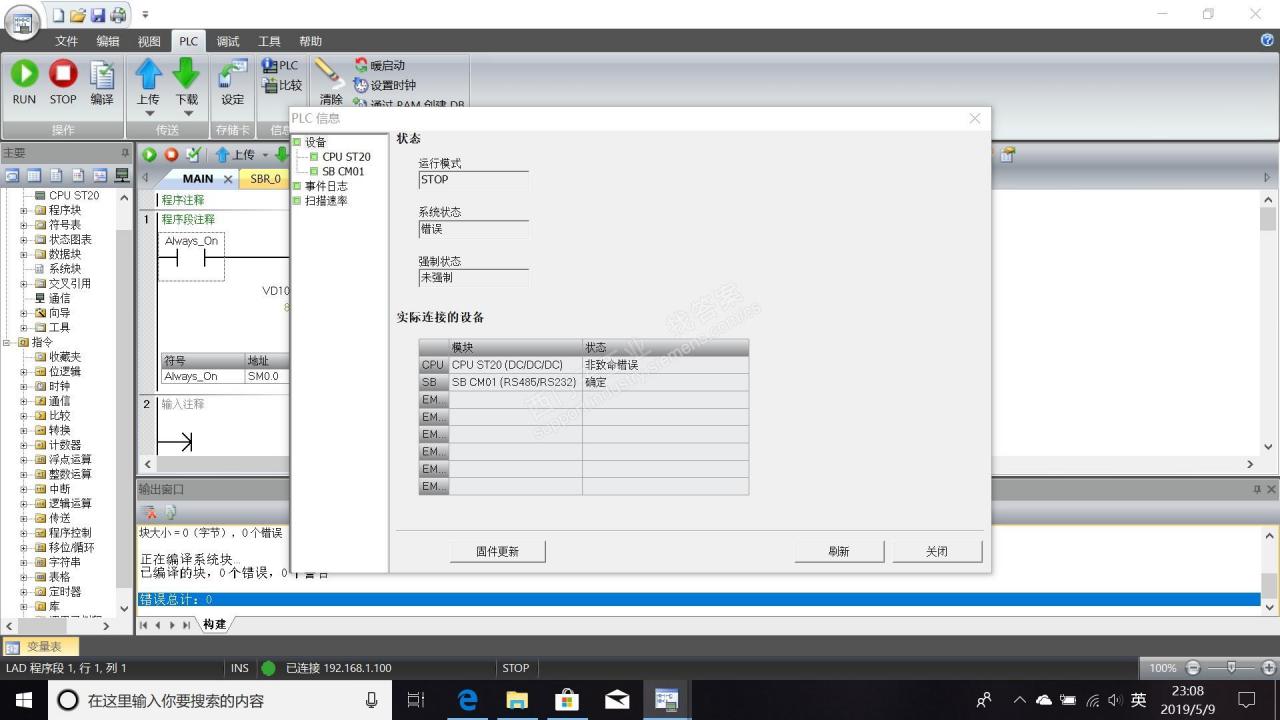This screenshot has height=720, width=1280.
Task: Click the zoom in plus button in status bar
Action: tap(1269, 668)
